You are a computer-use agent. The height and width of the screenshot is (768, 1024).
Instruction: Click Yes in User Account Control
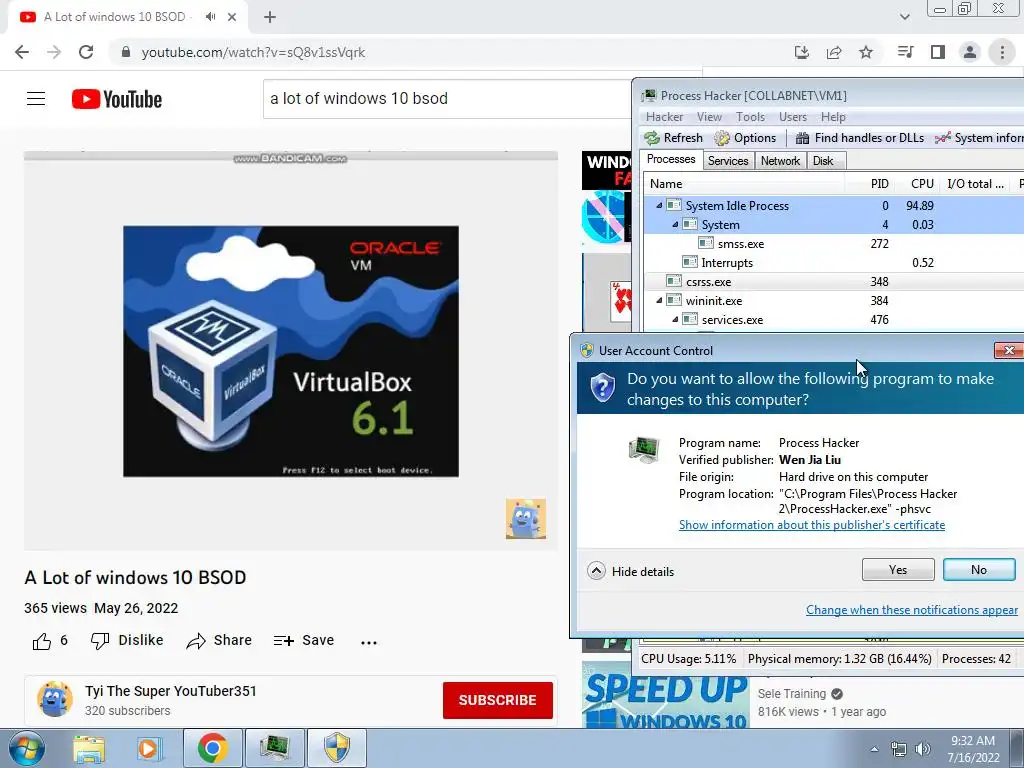click(898, 569)
